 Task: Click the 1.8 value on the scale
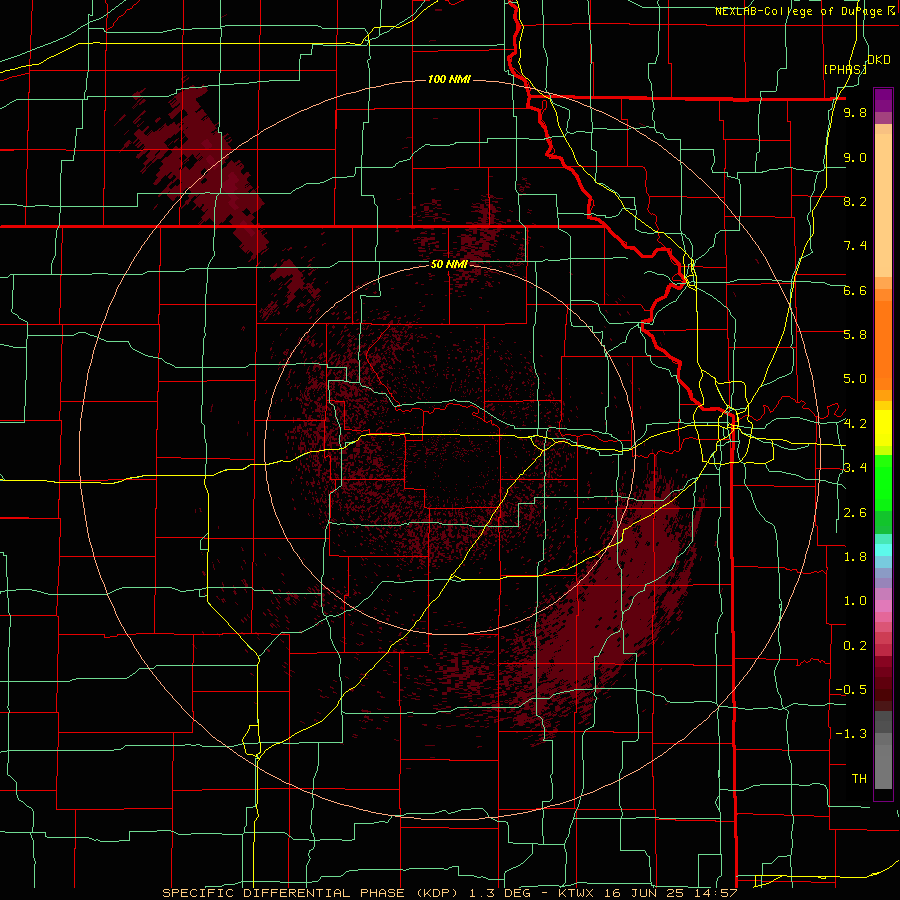coord(855,557)
